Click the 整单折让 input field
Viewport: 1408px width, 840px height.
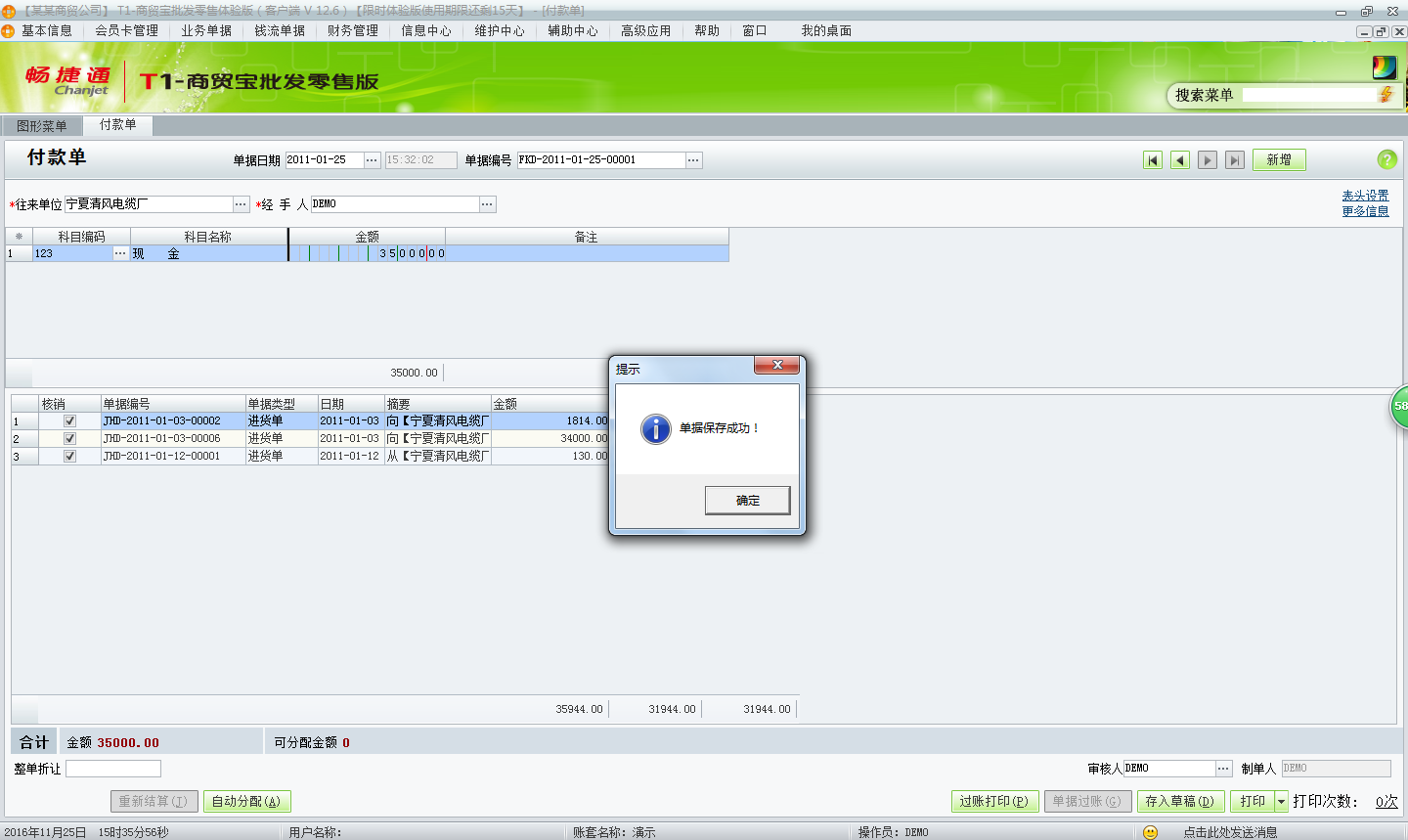coord(111,768)
